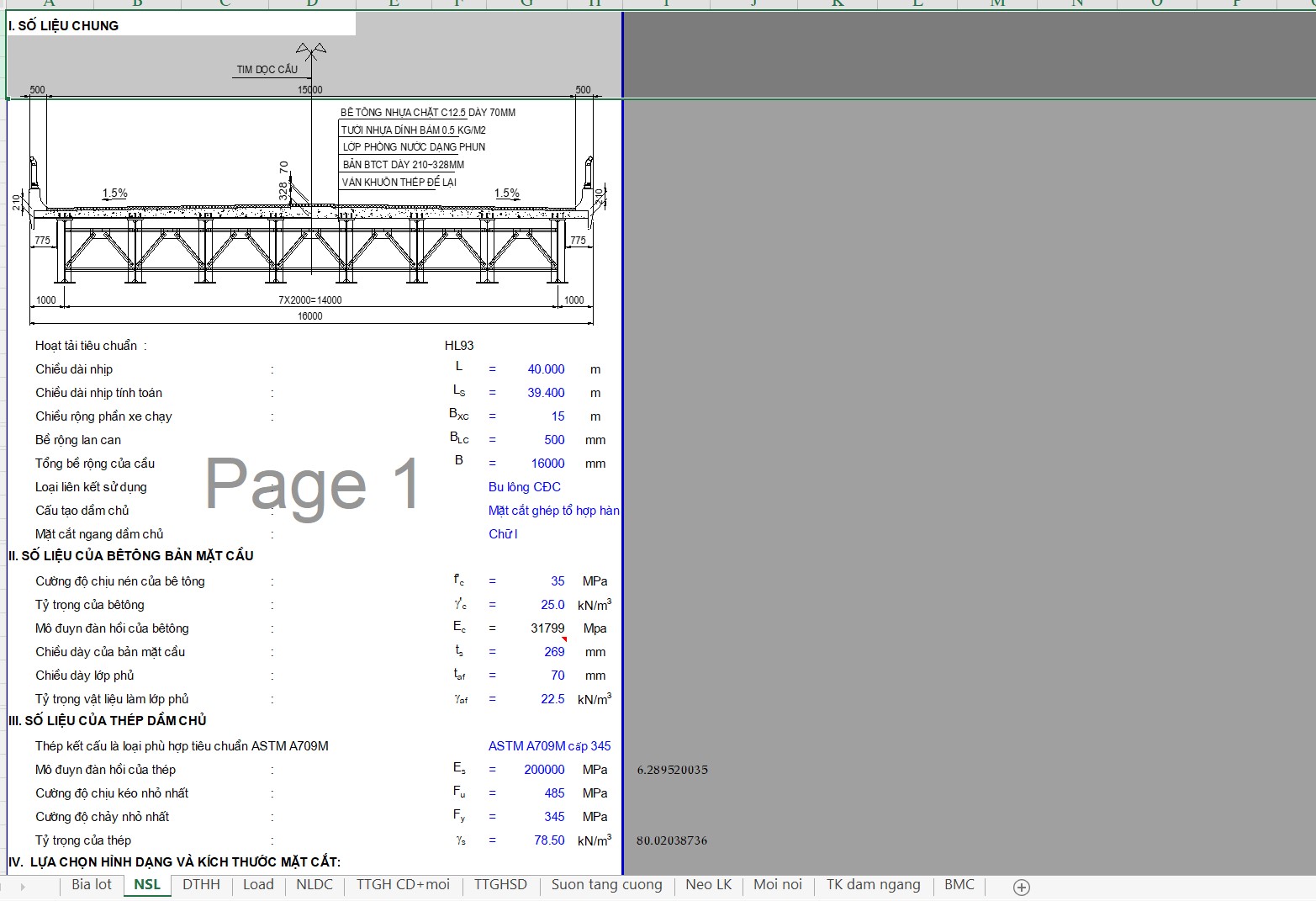Select the Load sheet tab
This screenshot has height=901, width=1316.
[x=258, y=885]
